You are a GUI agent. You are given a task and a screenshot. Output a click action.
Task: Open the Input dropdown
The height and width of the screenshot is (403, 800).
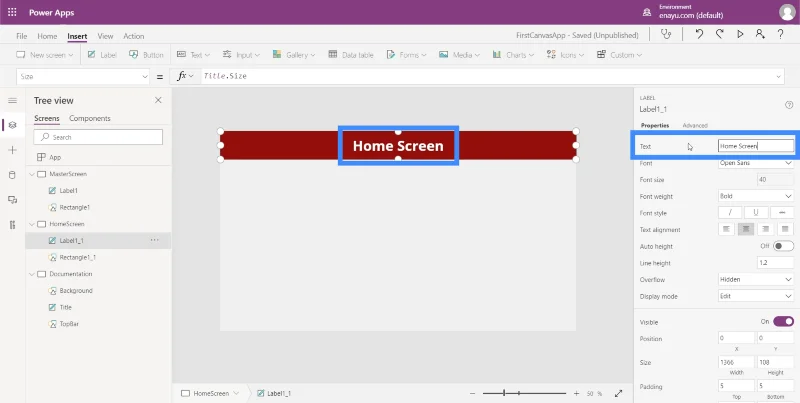241,55
